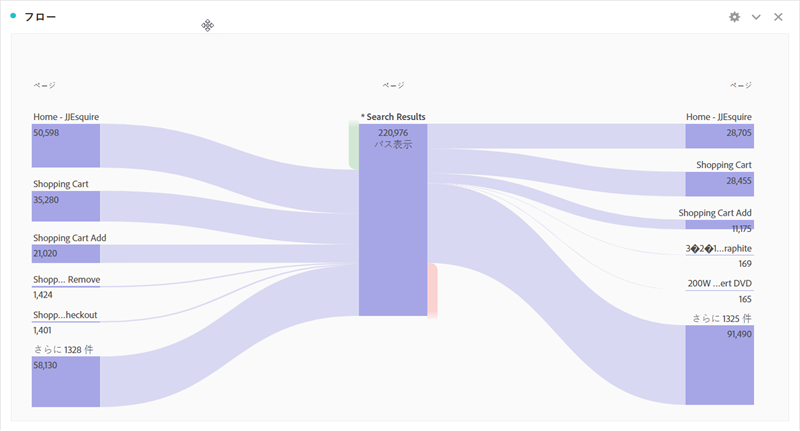Open the flow visualization settings gear
This screenshot has width=800, height=431.
tap(735, 17)
